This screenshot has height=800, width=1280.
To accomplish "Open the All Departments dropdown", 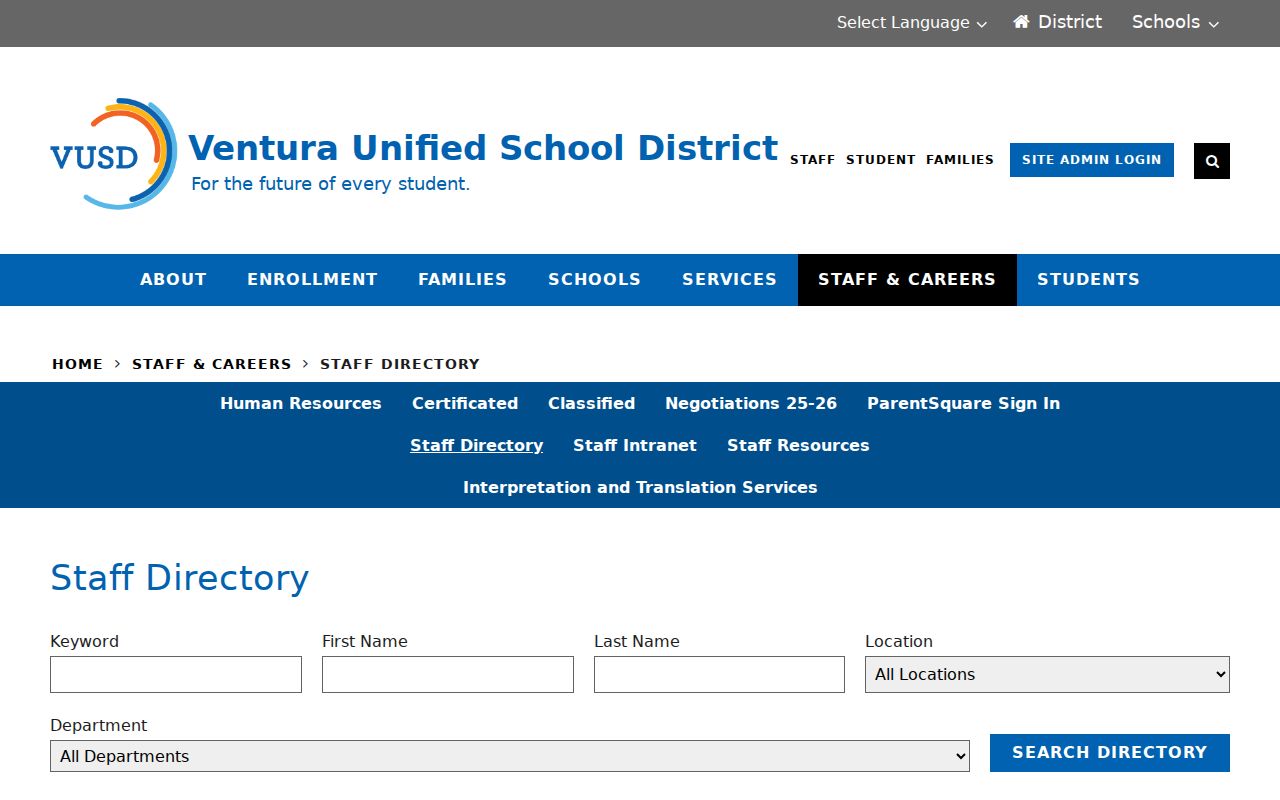I will coord(510,756).
